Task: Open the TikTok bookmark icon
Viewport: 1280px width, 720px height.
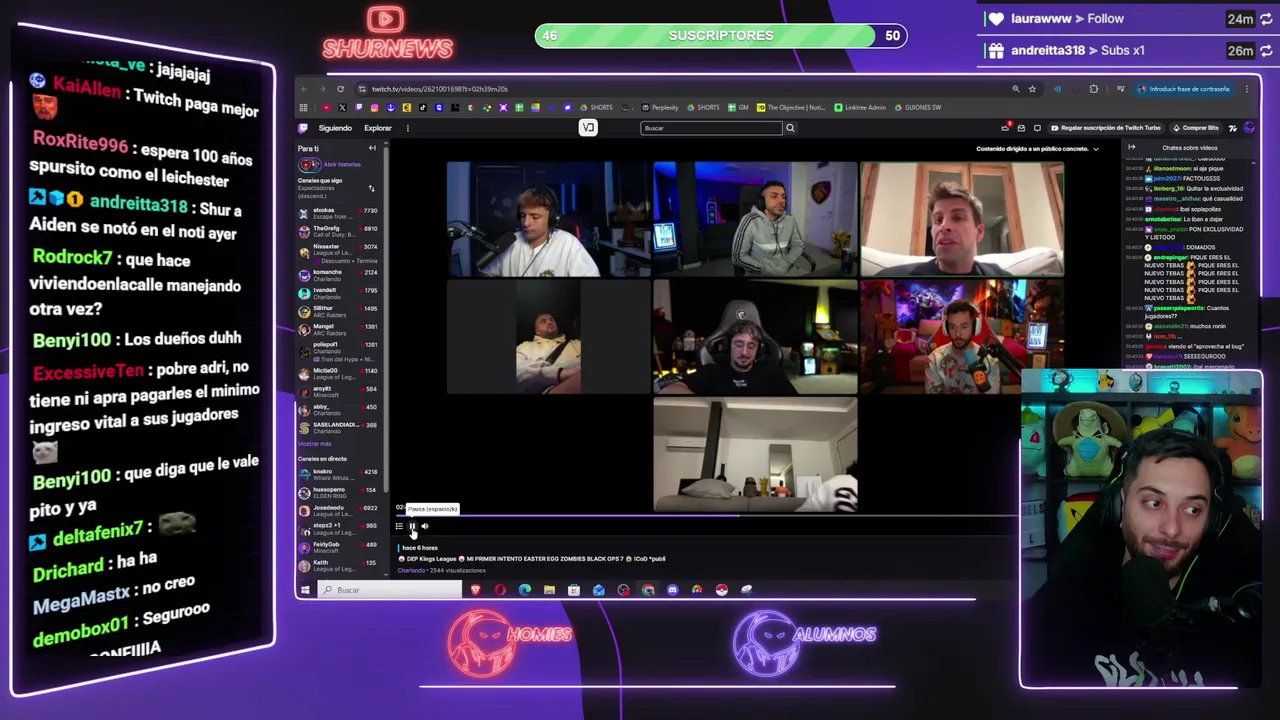Action: pyautogui.click(x=422, y=107)
